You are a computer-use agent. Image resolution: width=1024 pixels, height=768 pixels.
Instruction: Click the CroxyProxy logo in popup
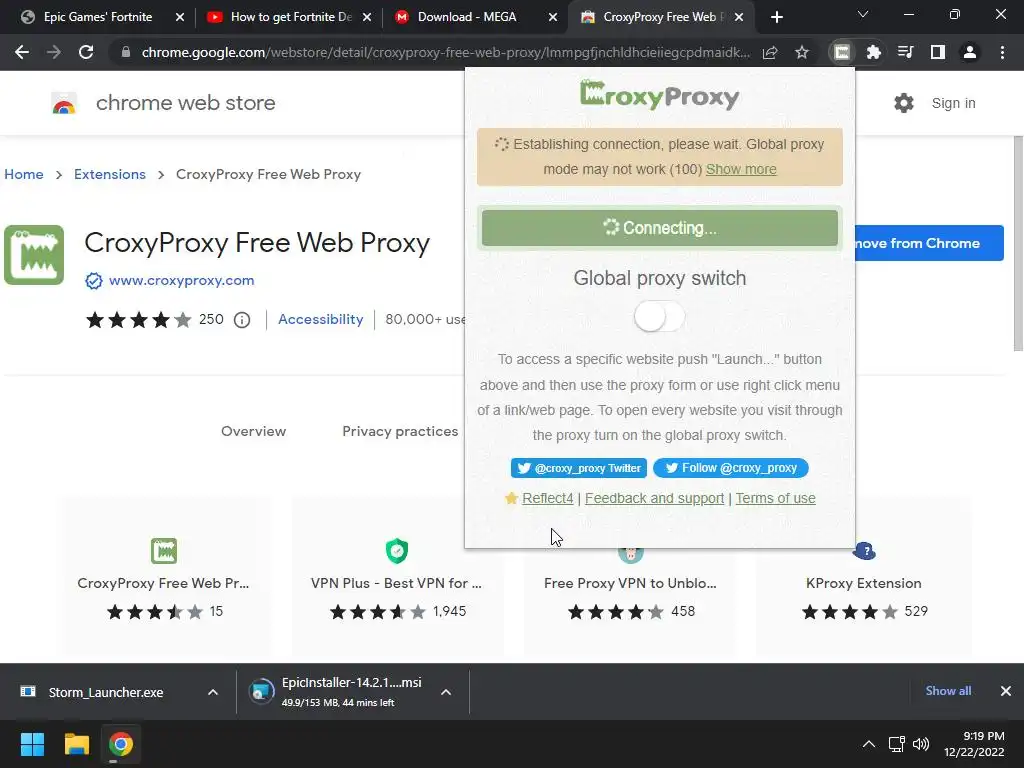click(x=660, y=95)
